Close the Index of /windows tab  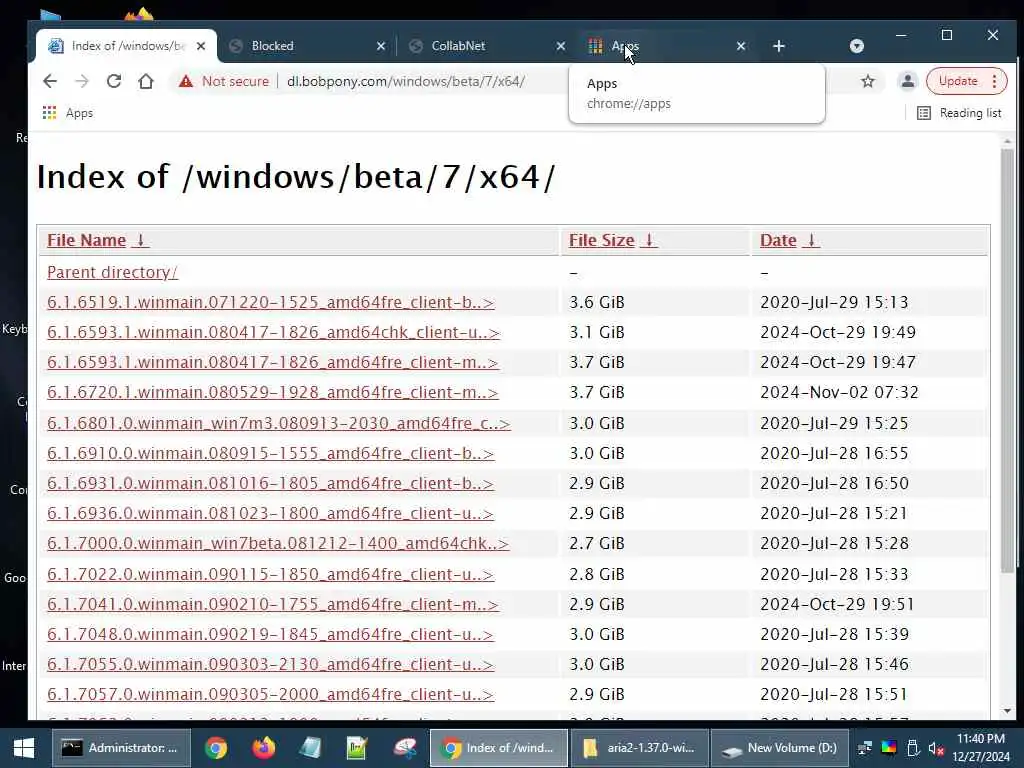[201, 46]
